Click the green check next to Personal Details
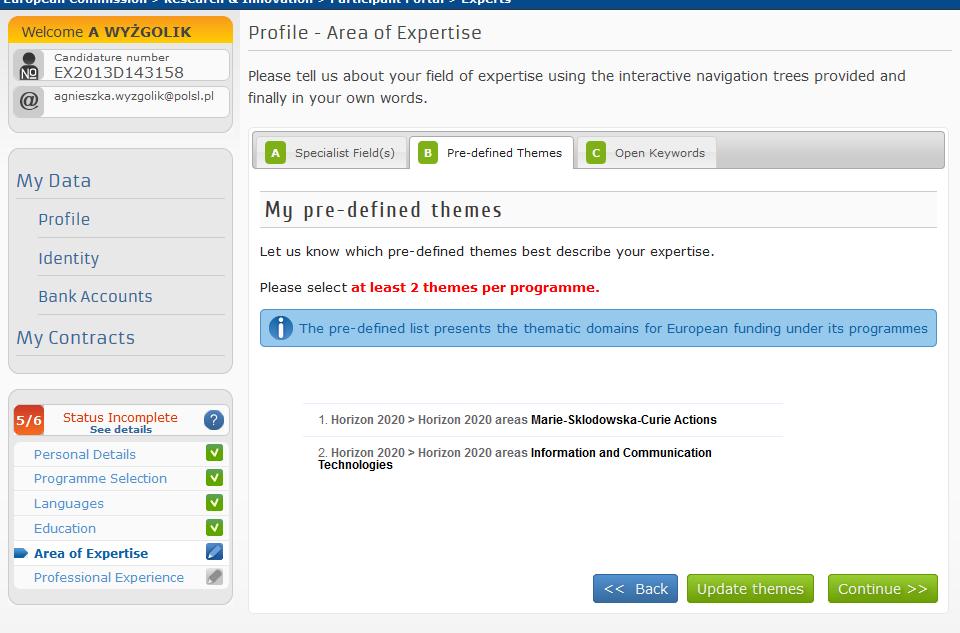 click(214, 453)
